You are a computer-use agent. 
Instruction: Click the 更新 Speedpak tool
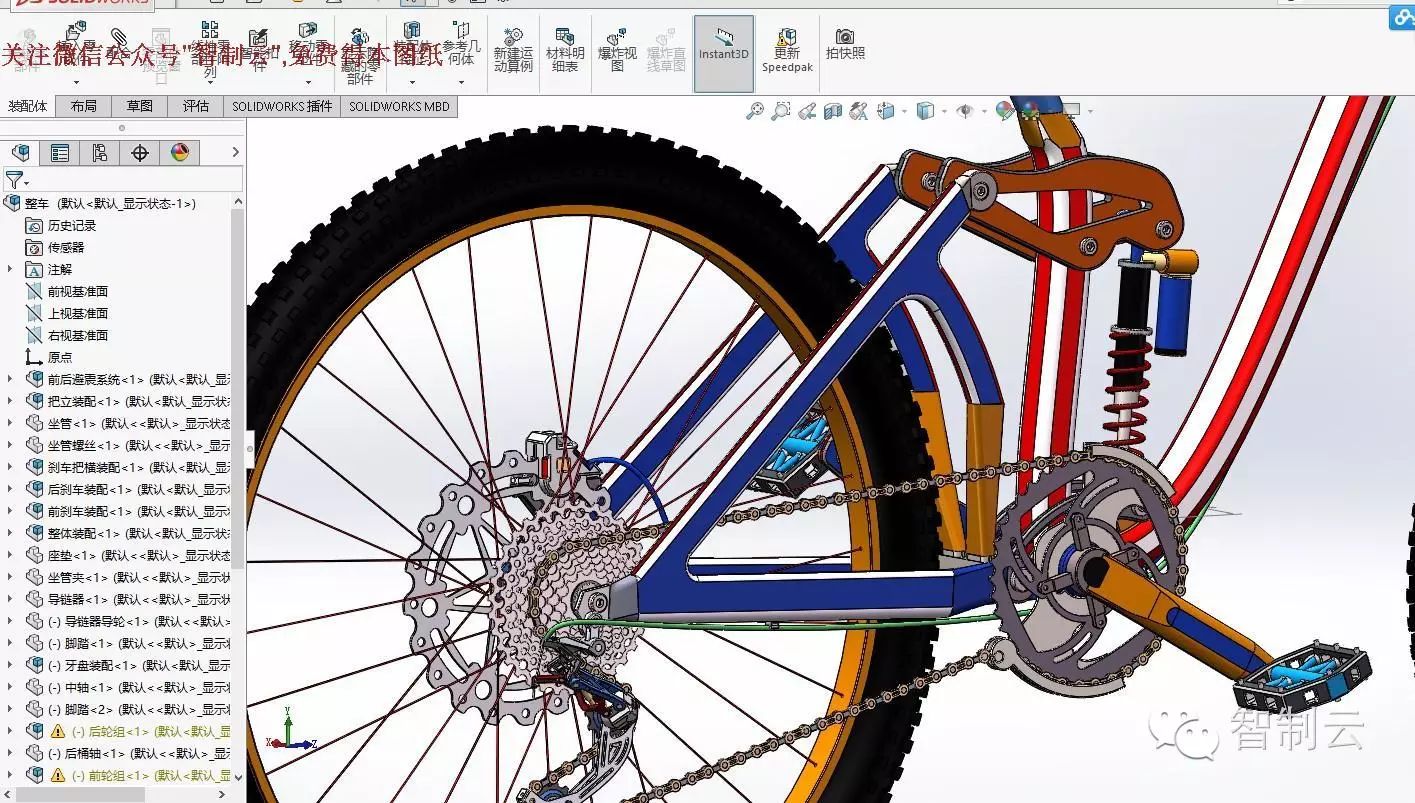pos(787,51)
